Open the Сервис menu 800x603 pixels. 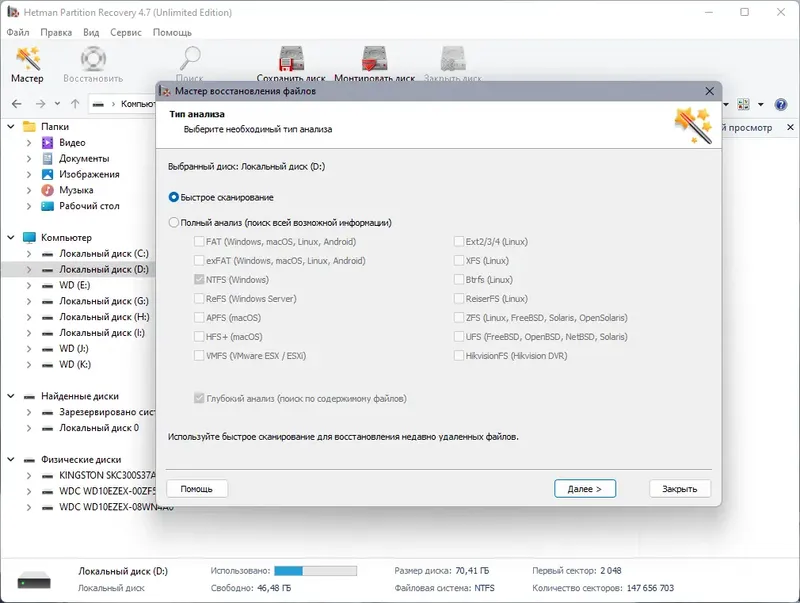click(x=126, y=32)
